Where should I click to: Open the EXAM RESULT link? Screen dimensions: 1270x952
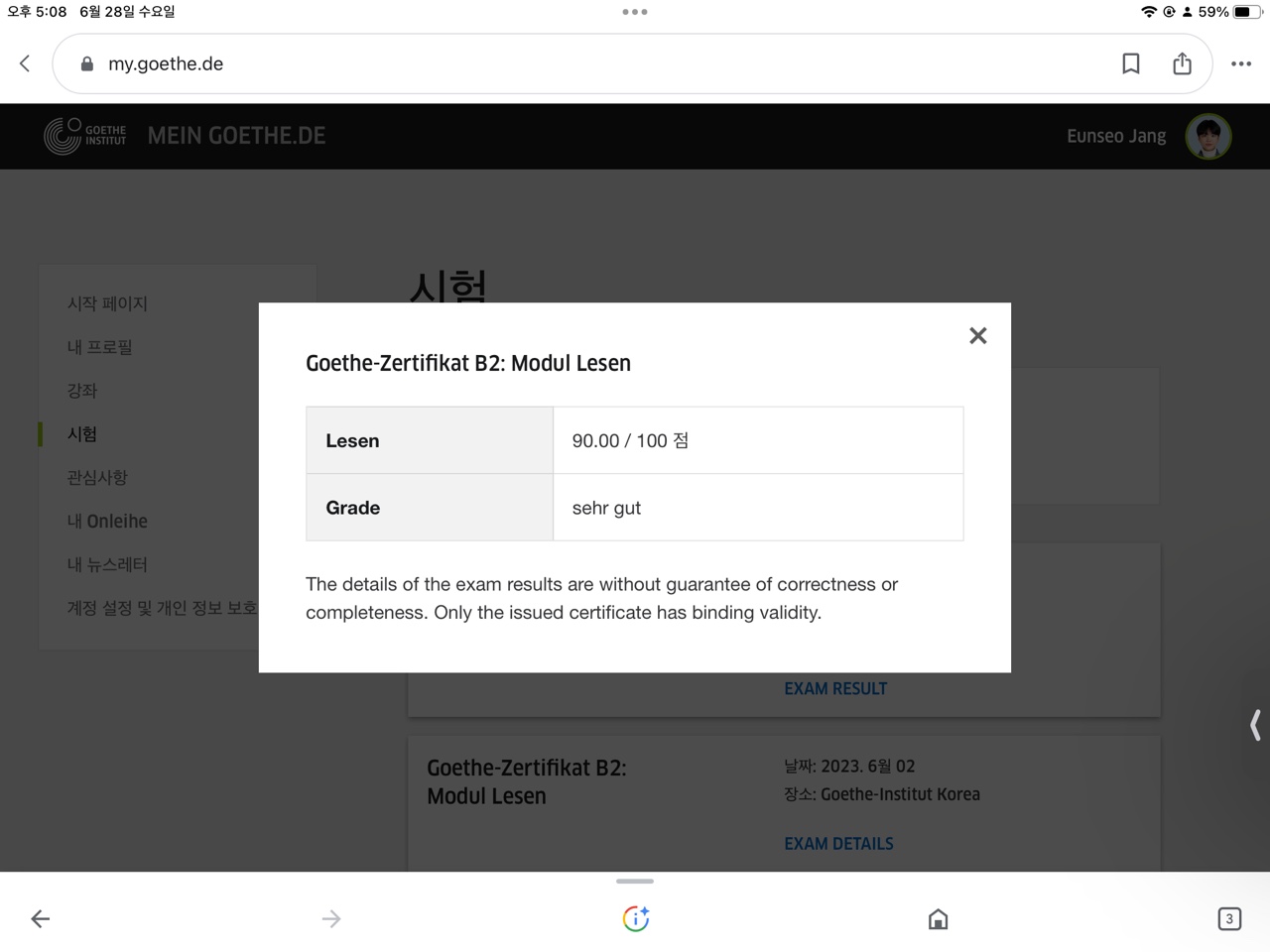point(835,688)
